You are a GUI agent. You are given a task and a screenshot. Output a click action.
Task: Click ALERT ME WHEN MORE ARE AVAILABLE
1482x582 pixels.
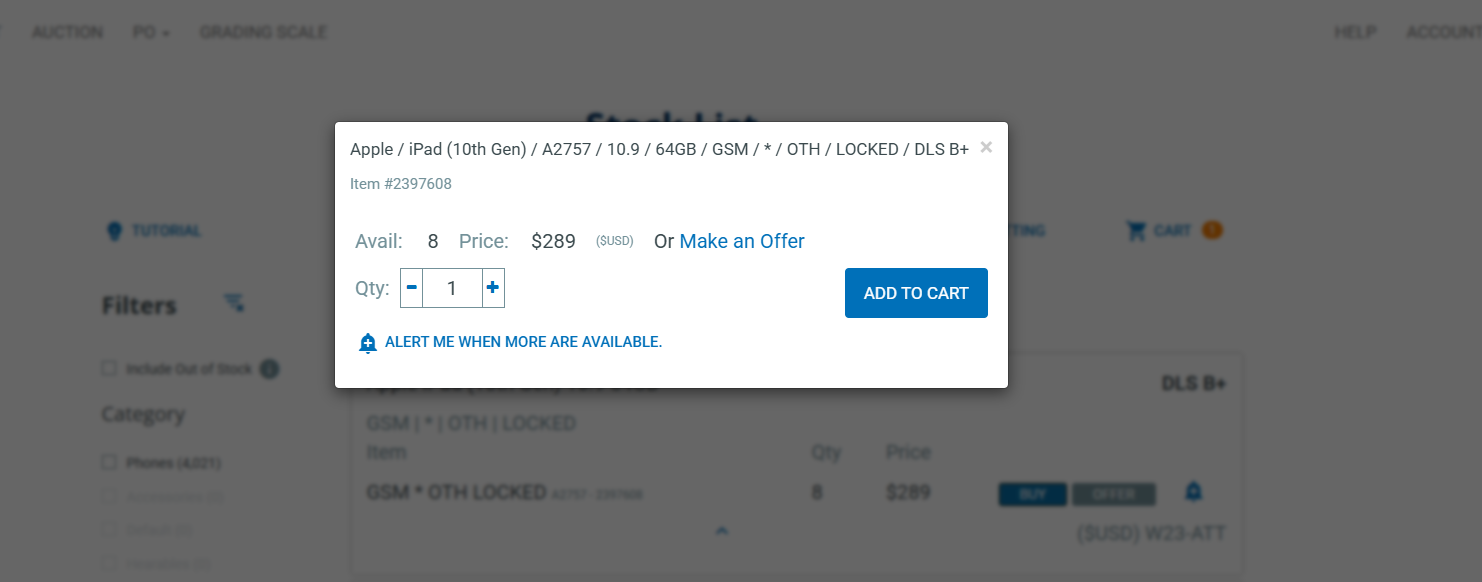pyautogui.click(x=523, y=342)
